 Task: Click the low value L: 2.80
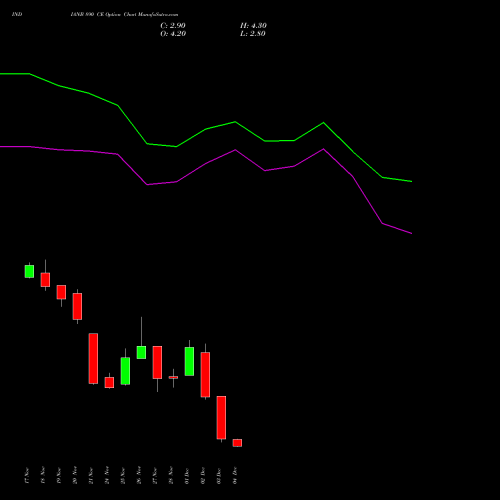coord(253,34)
